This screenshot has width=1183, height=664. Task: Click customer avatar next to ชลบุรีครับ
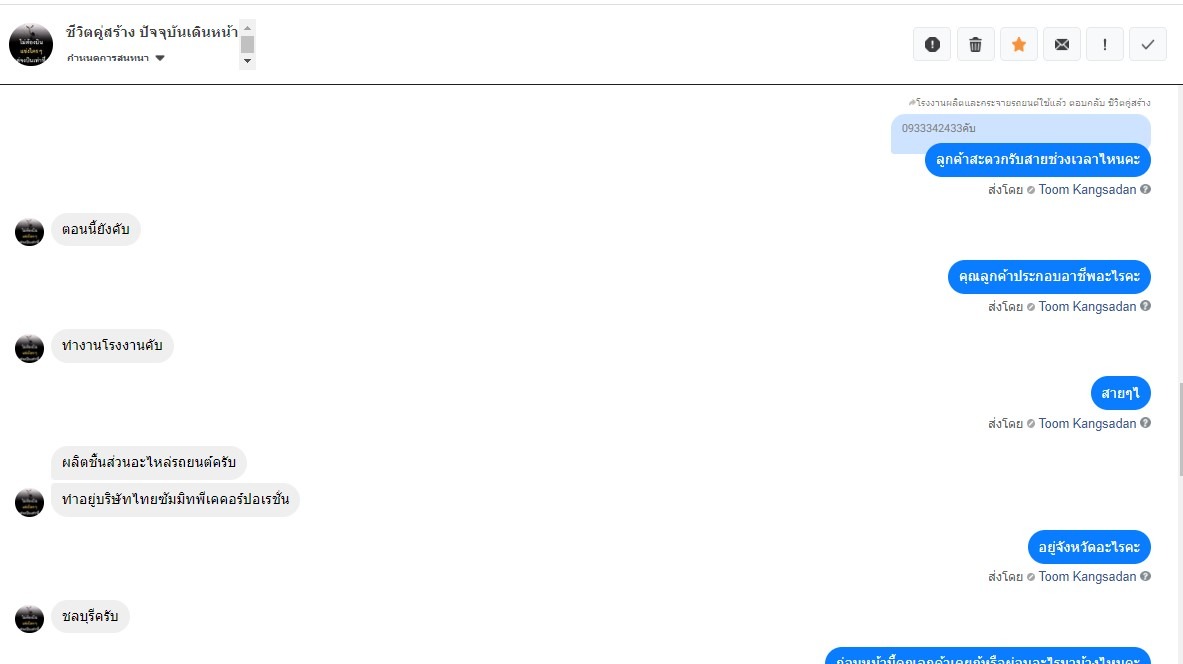pos(29,619)
